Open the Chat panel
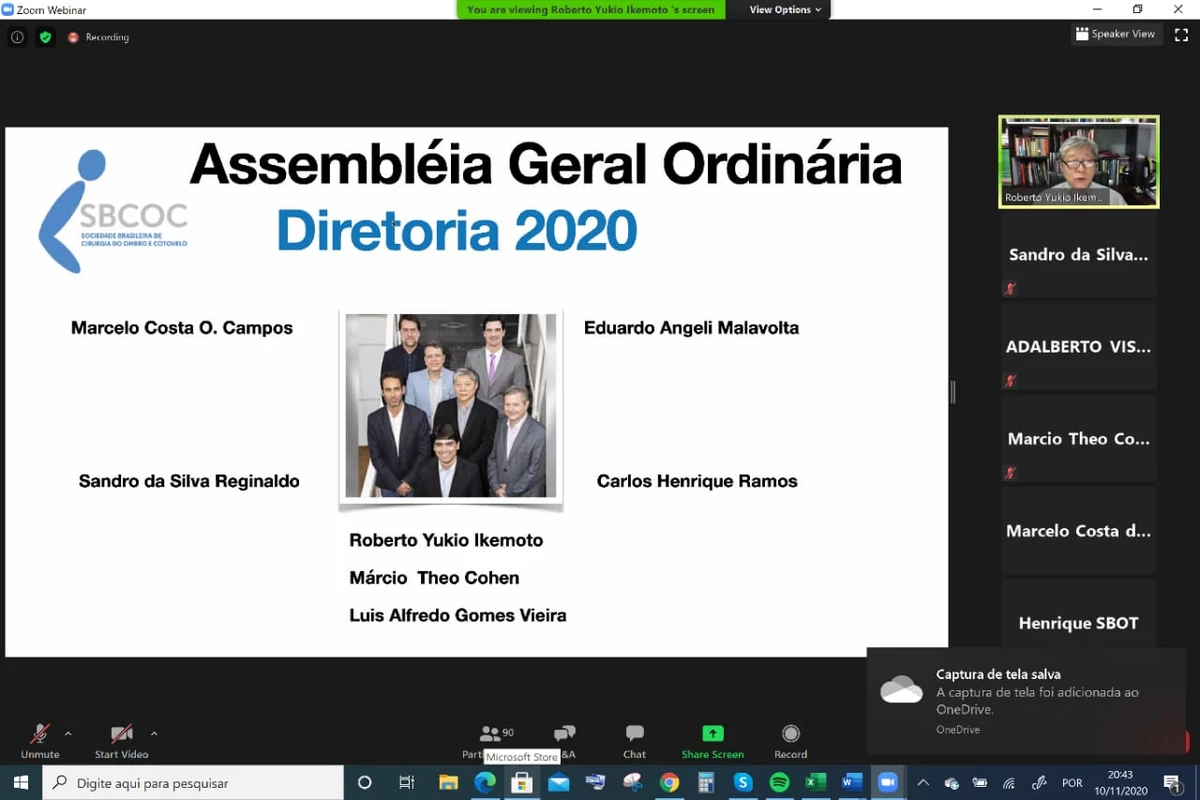Viewport: 1200px width, 800px height. [634, 741]
